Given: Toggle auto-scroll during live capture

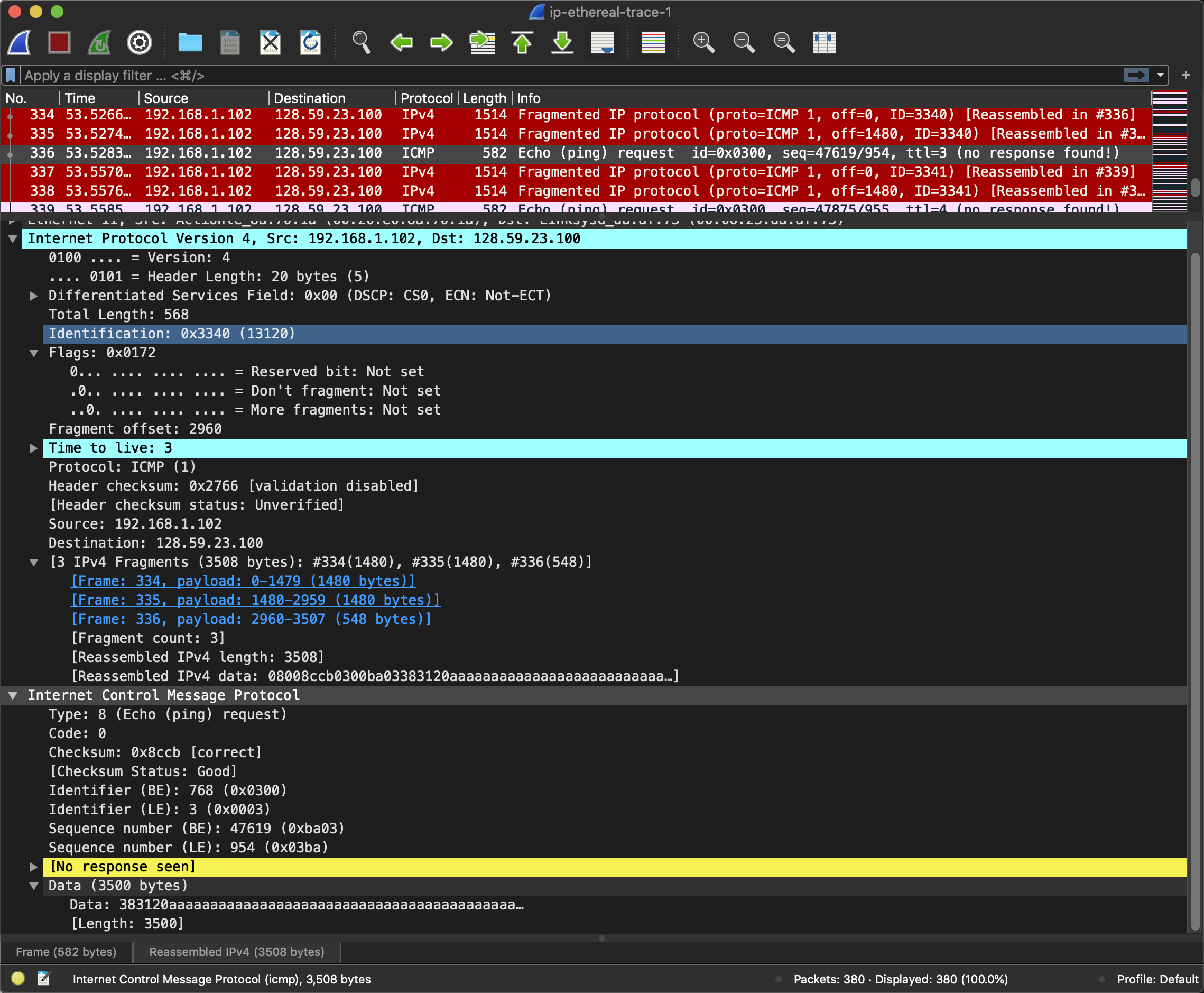Looking at the screenshot, I should (602, 42).
